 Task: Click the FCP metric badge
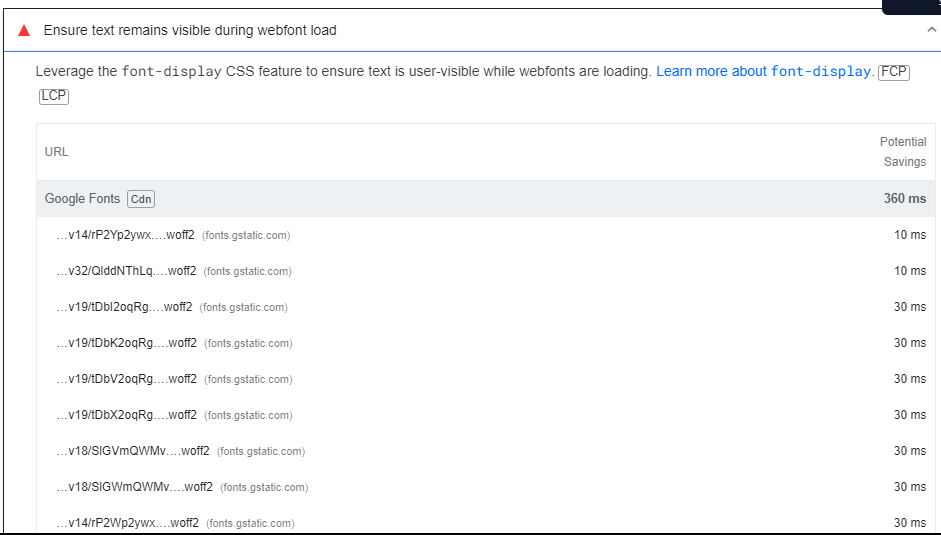click(x=893, y=72)
